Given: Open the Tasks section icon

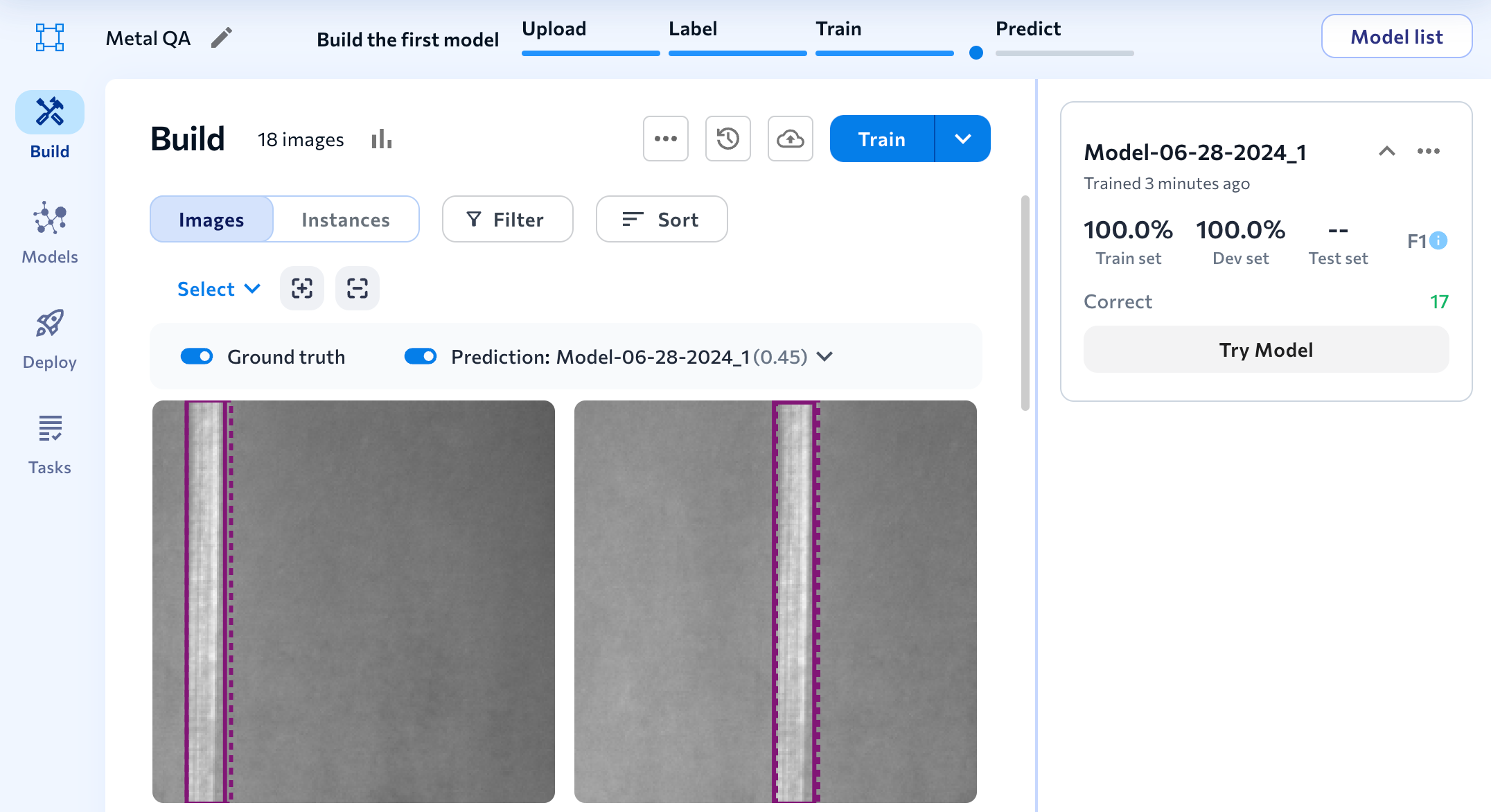Looking at the screenshot, I should tap(49, 428).
